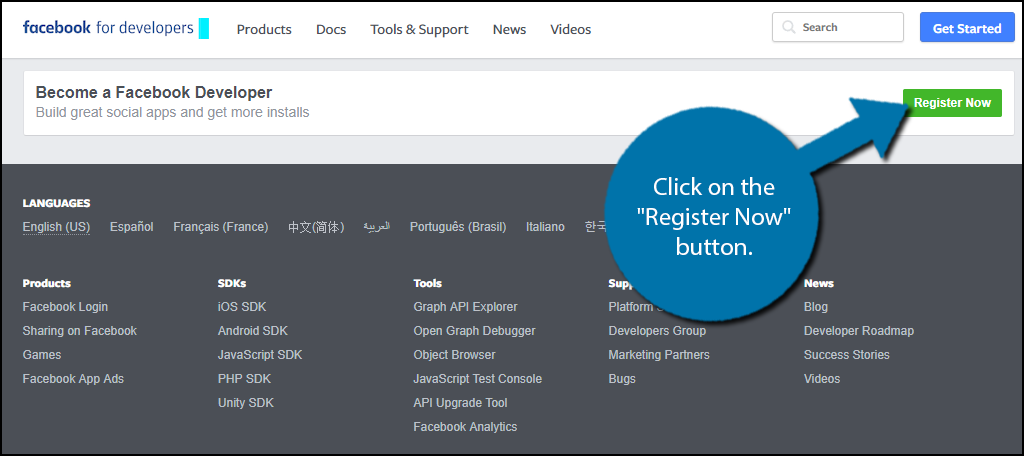Viewport: 1024px width, 456px height.
Task: Open Object Browser link
Action: [455, 355]
